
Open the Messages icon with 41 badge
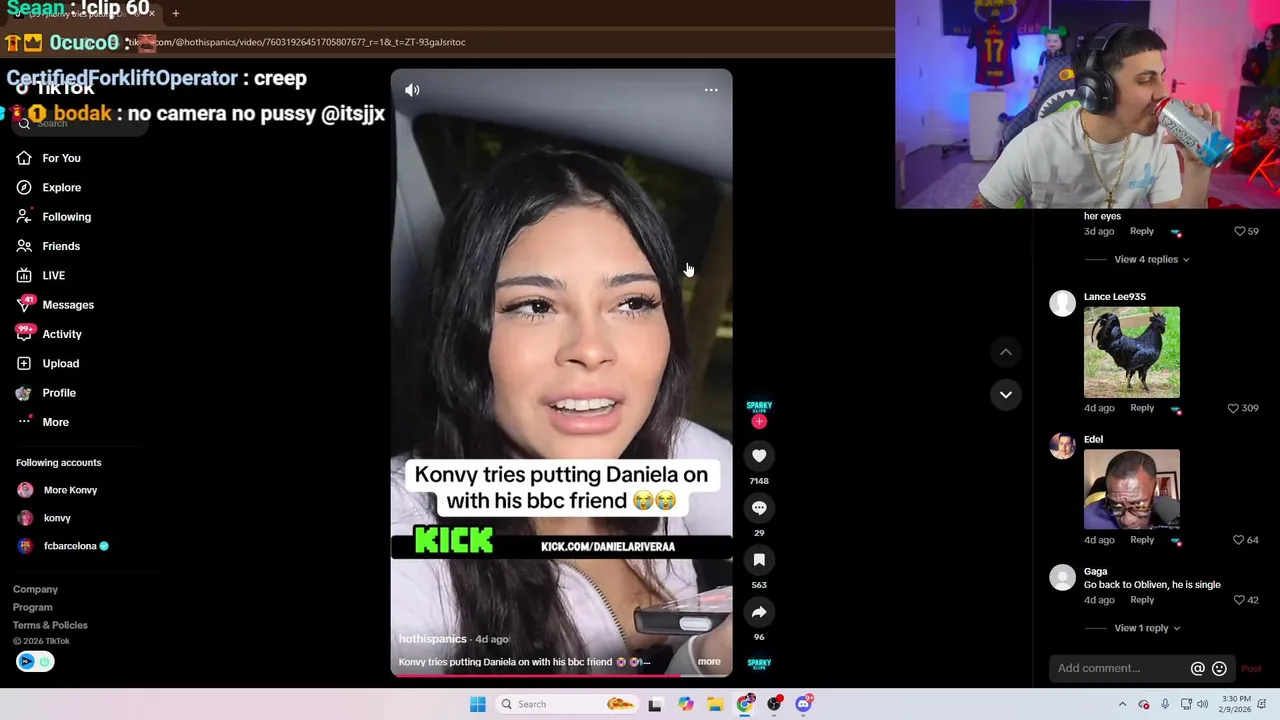24,304
